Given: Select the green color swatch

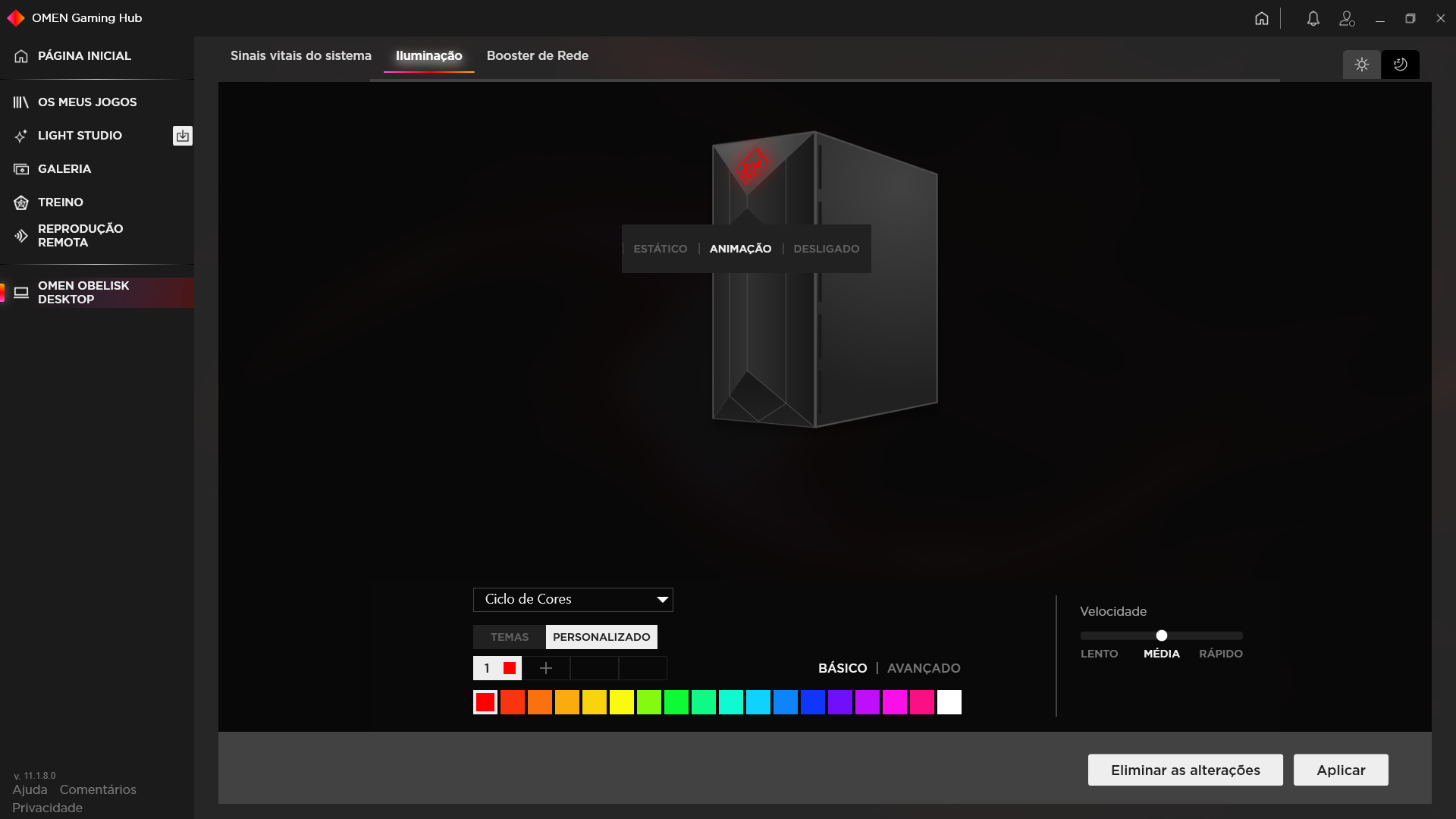Looking at the screenshot, I should (x=676, y=701).
